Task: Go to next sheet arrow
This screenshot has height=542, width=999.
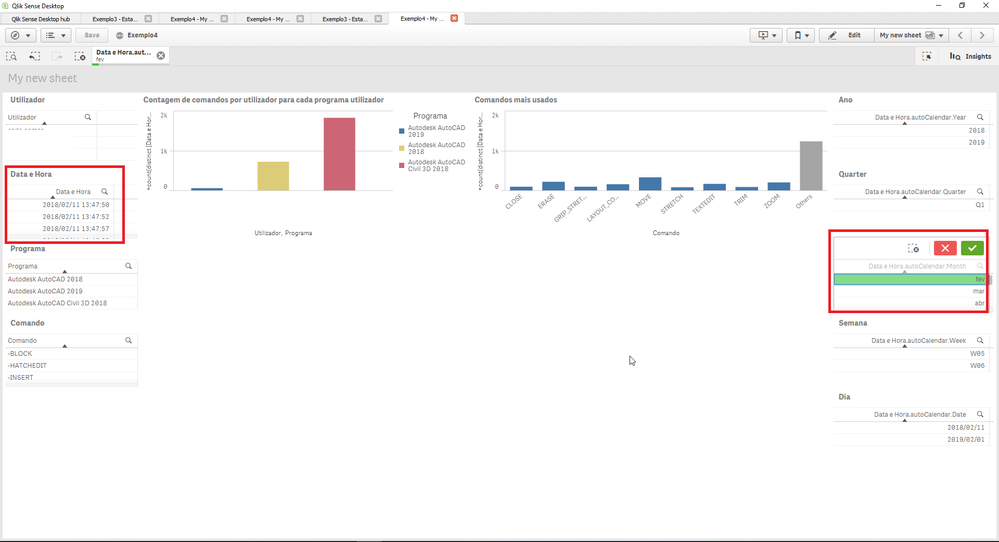Action: (x=982, y=36)
